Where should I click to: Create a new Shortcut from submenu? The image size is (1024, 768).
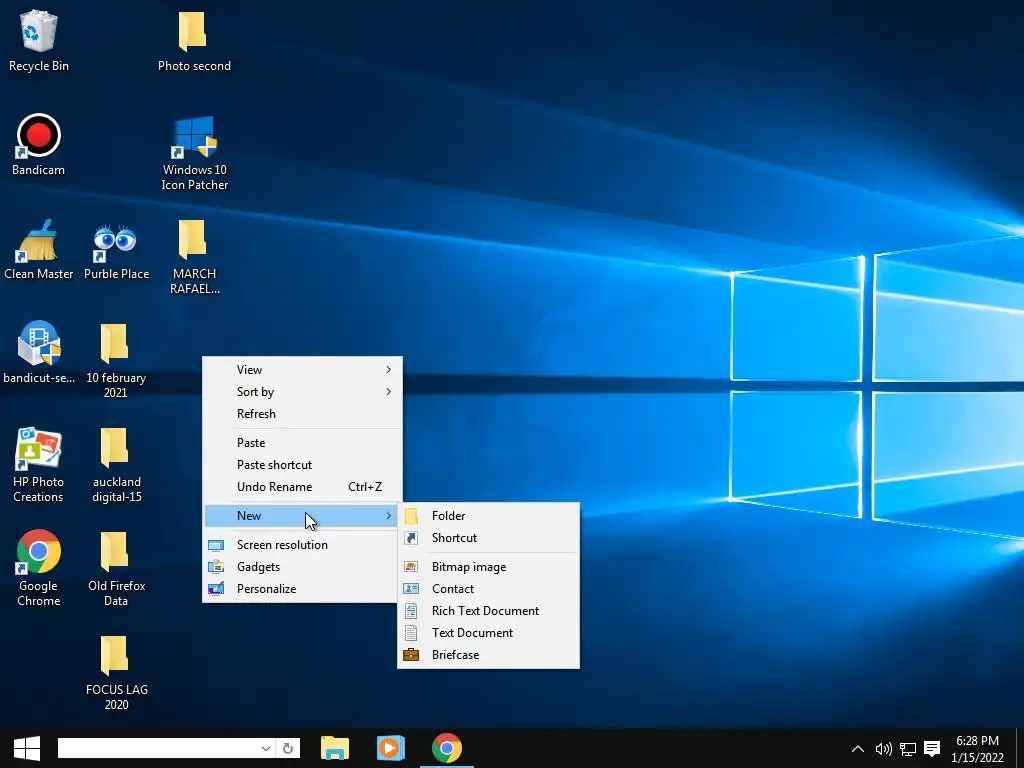(x=488, y=538)
